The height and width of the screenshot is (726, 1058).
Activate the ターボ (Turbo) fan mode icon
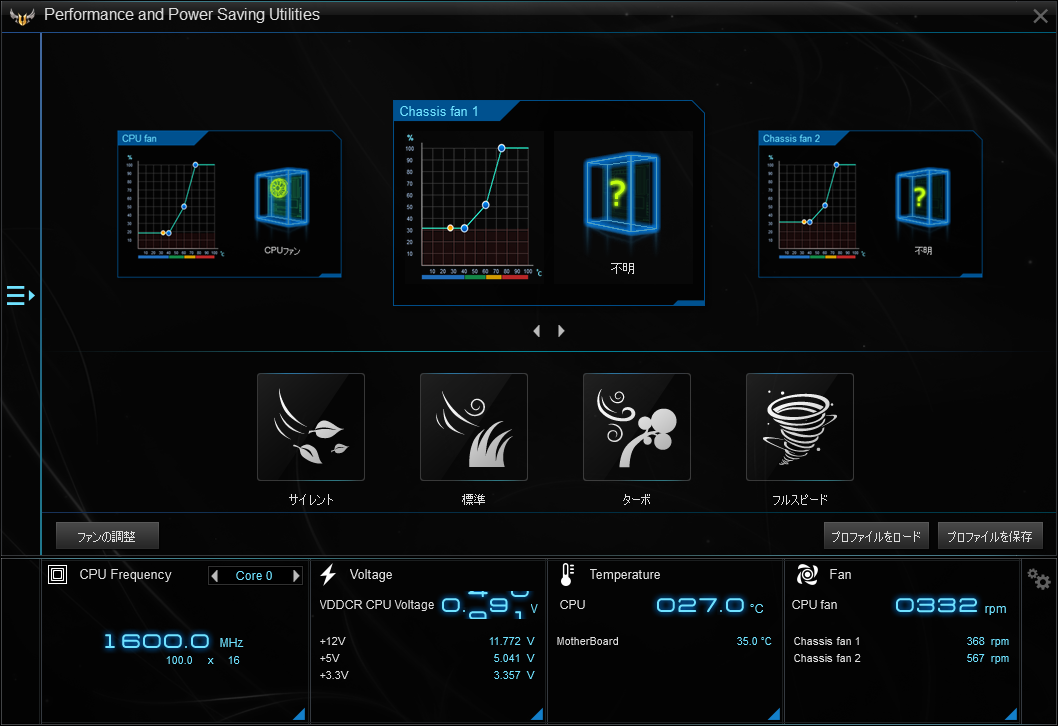point(636,427)
